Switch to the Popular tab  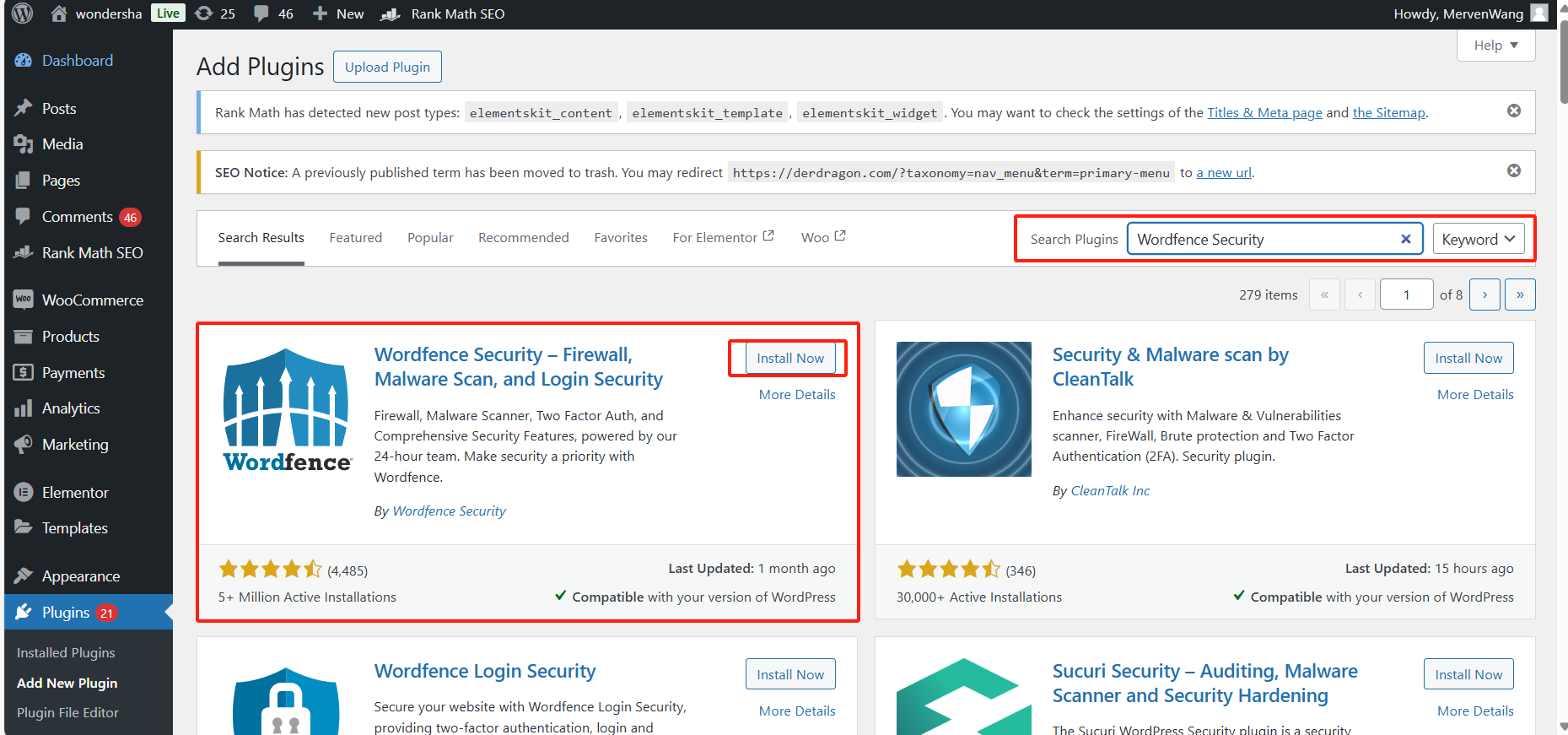click(430, 238)
